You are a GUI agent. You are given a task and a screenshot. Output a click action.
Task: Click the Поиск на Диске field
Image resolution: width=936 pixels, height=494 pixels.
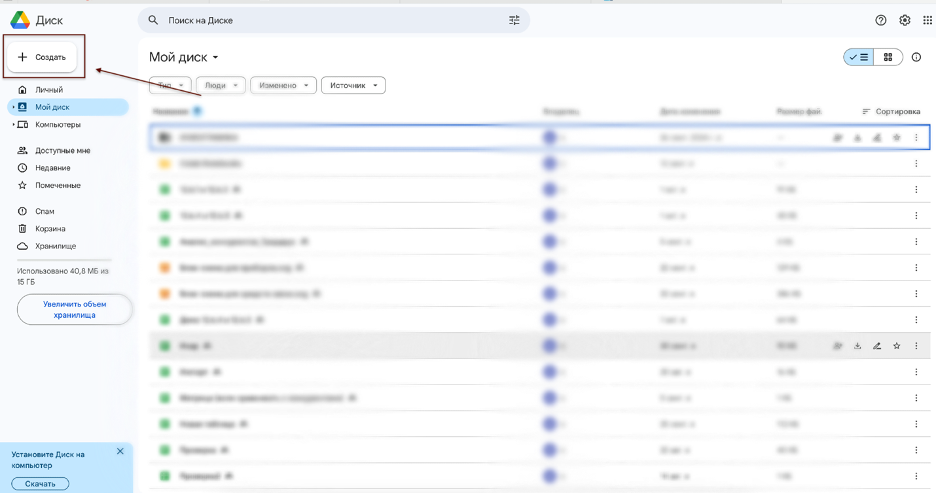(x=333, y=20)
